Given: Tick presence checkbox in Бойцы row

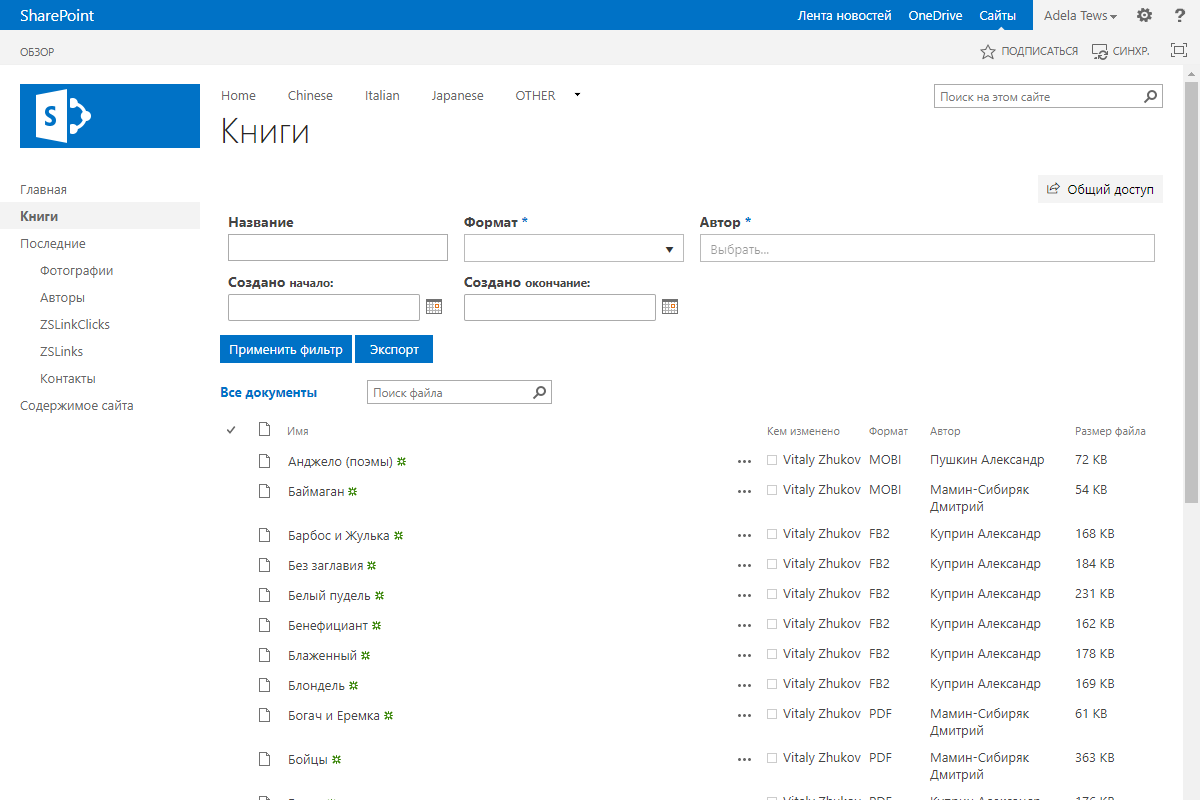Looking at the screenshot, I should (772, 758).
